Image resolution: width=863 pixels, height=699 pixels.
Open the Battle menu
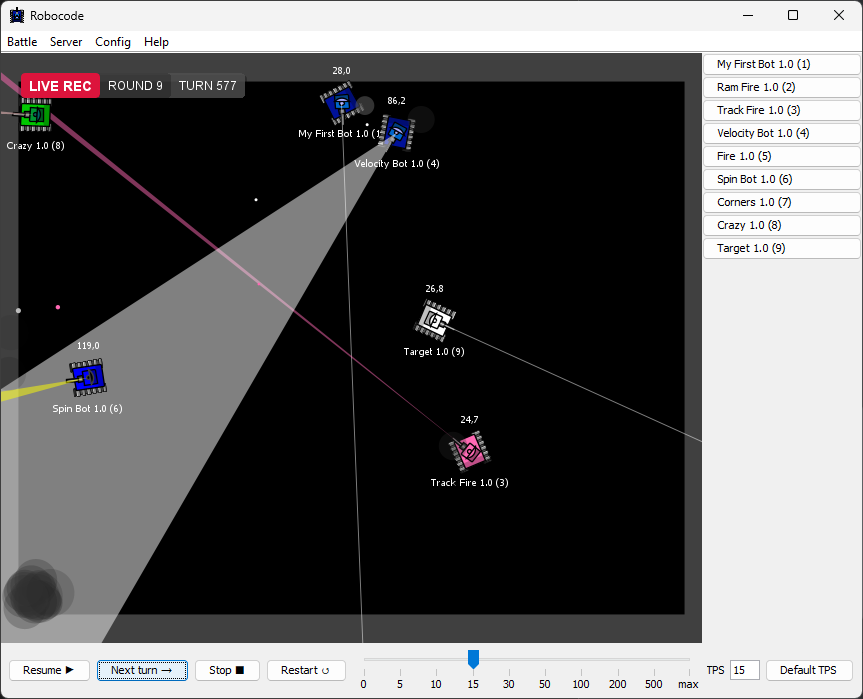22,42
